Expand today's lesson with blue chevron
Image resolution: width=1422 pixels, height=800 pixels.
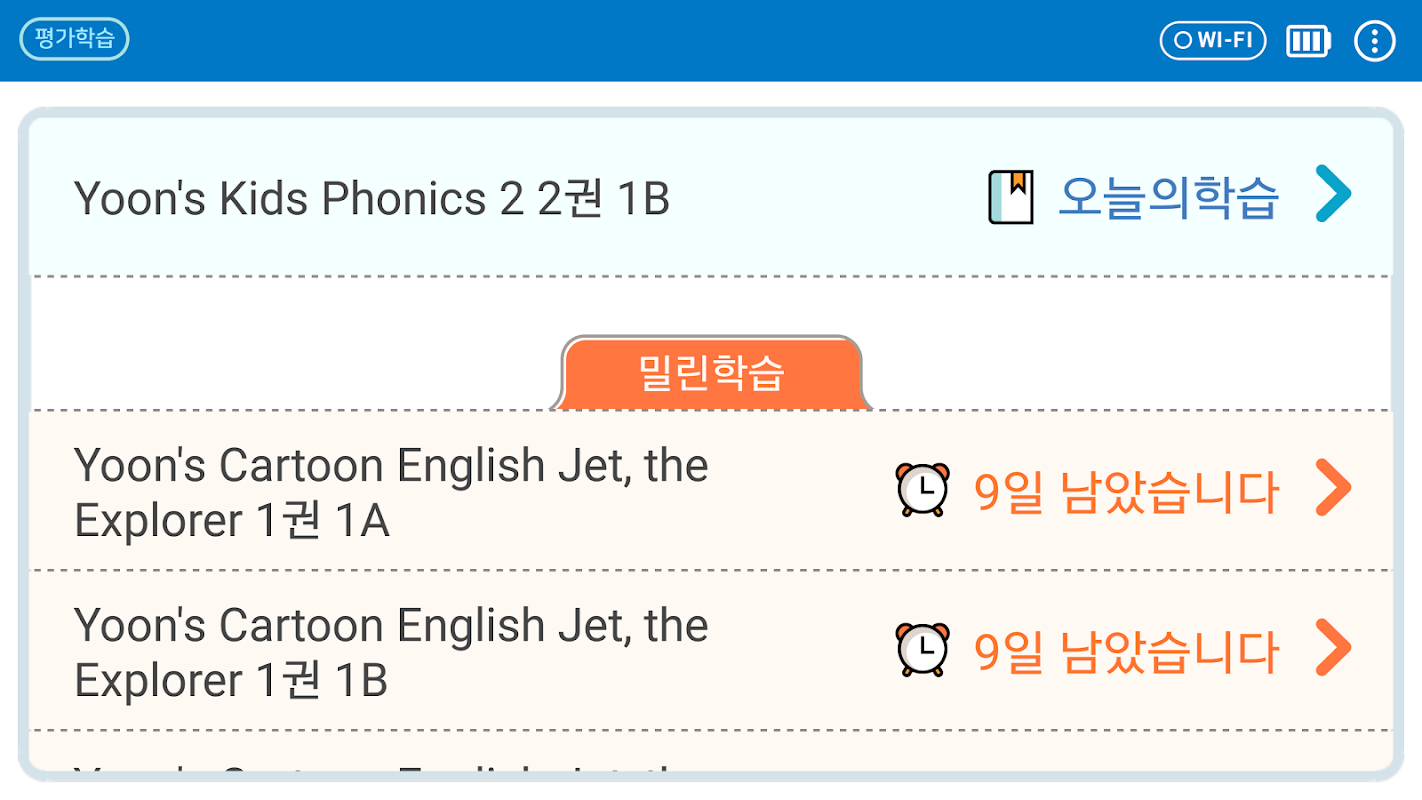1333,194
